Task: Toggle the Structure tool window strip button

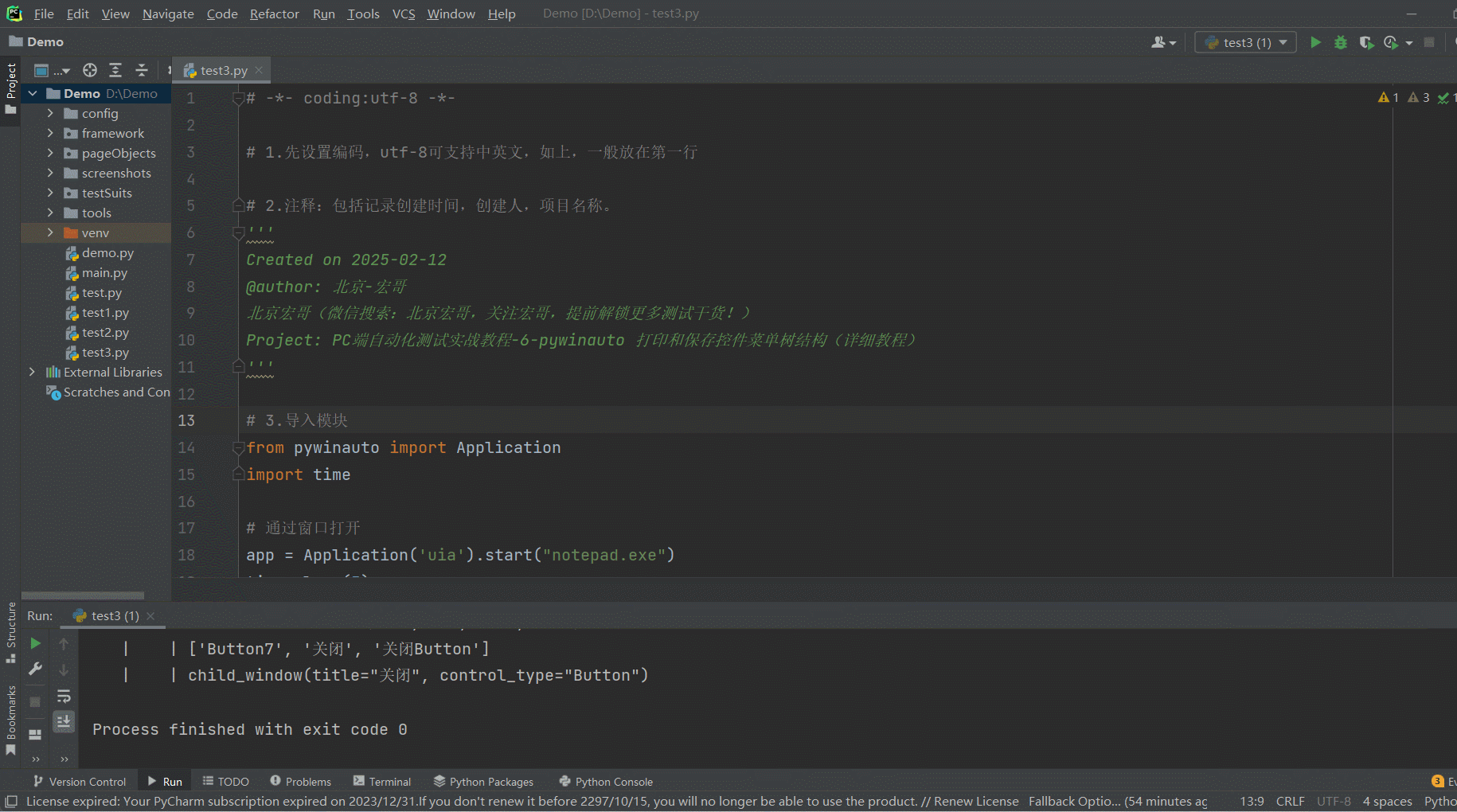Action: [x=10, y=633]
